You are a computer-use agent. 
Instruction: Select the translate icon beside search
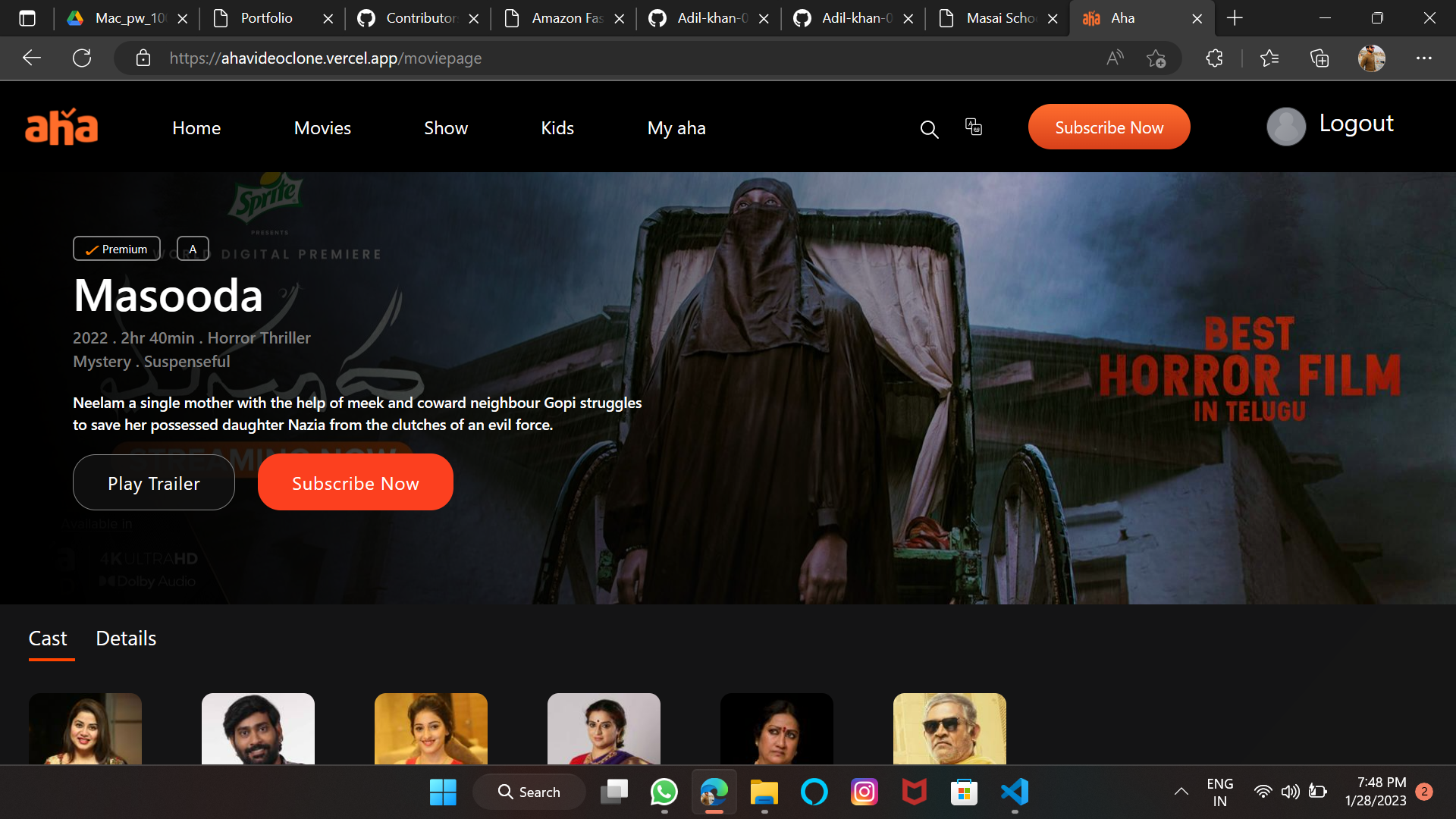point(973,127)
